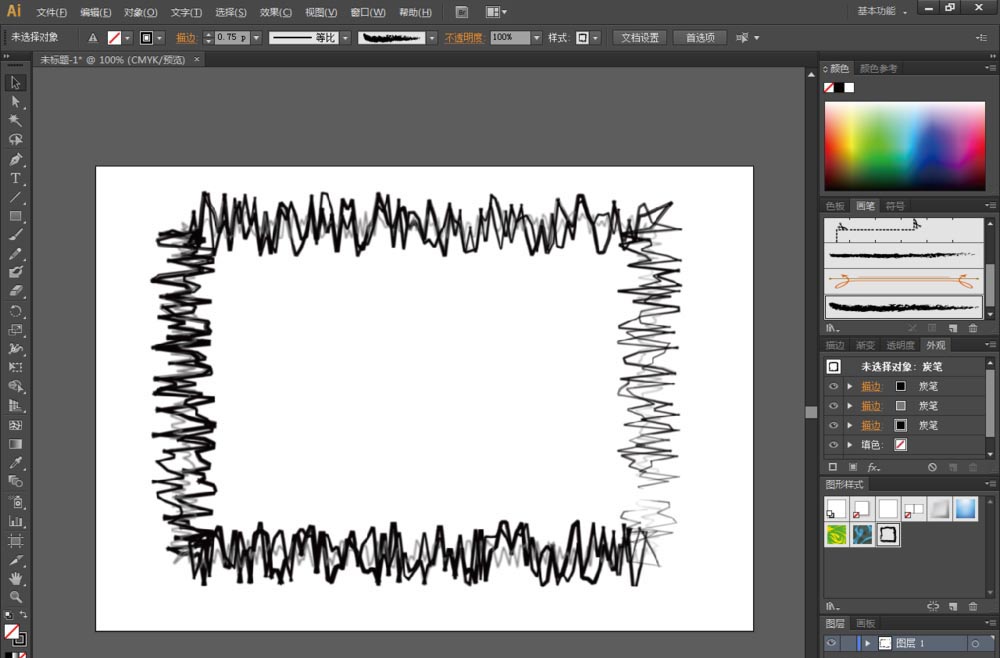Select the Rectangle tool

pyautogui.click(x=15, y=216)
